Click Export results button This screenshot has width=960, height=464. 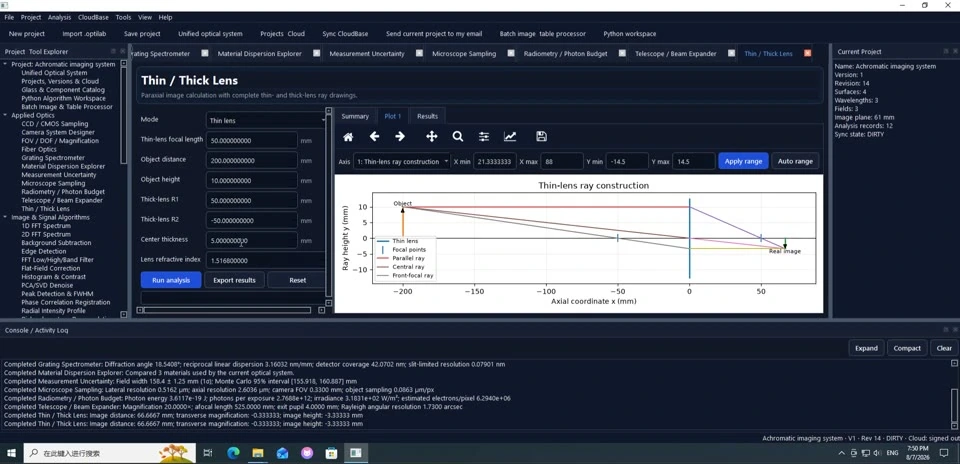click(x=234, y=280)
